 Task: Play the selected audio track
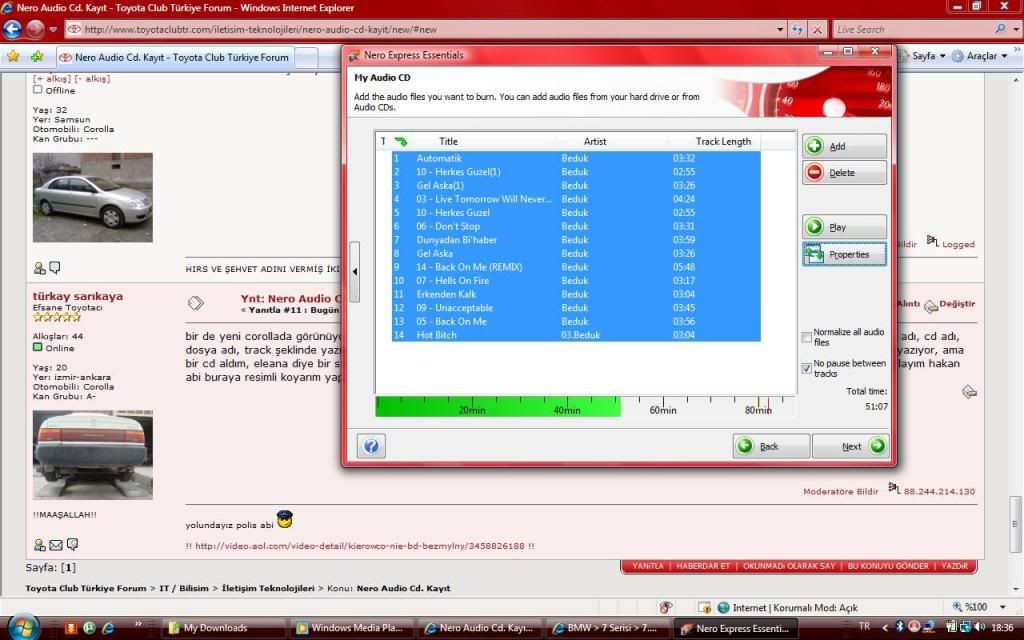coord(844,227)
